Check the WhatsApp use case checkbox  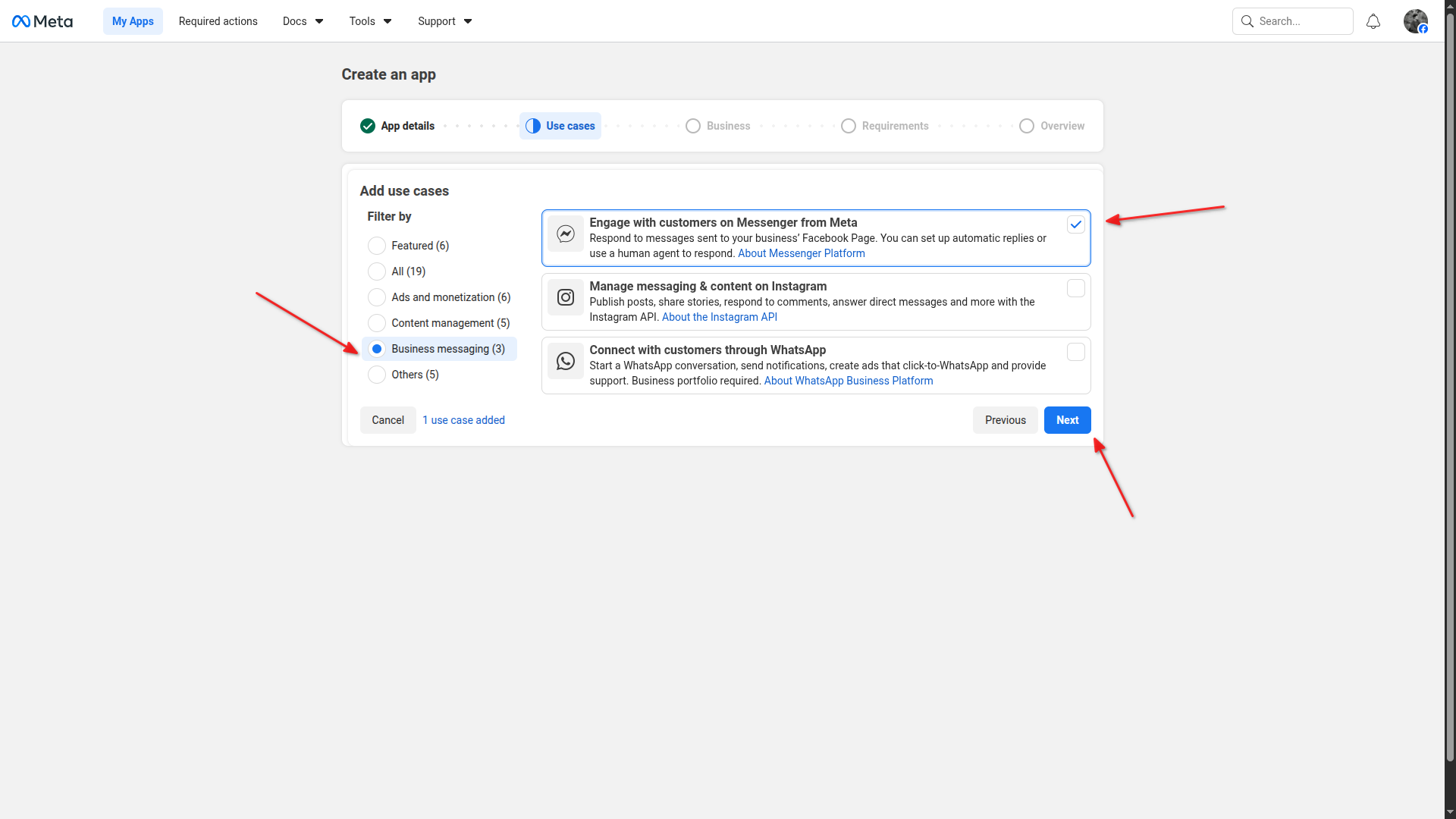pyautogui.click(x=1075, y=352)
